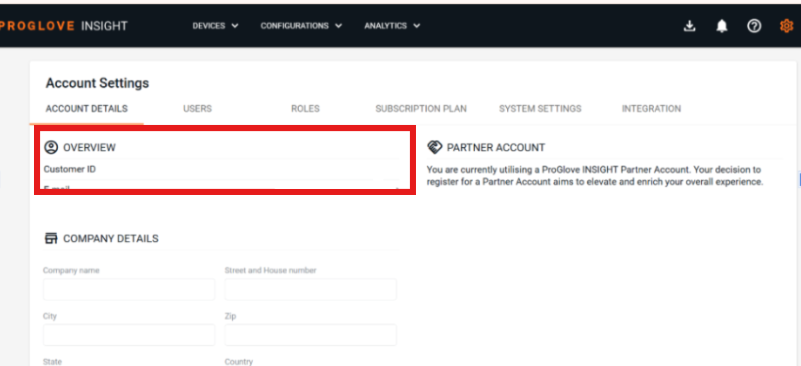The height and width of the screenshot is (366, 801).
Task: Click the Company Details store icon
Action: [51, 238]
